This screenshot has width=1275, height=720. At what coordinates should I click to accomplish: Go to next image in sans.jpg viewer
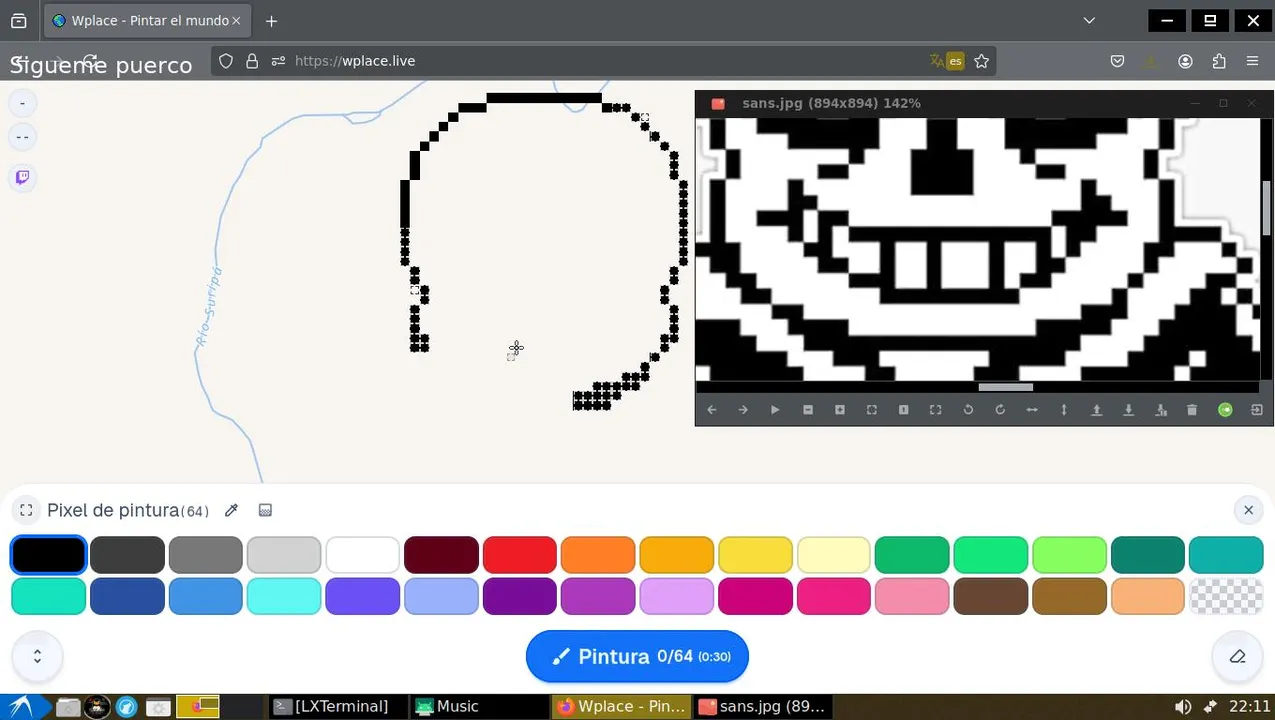[x=743, y=410]
